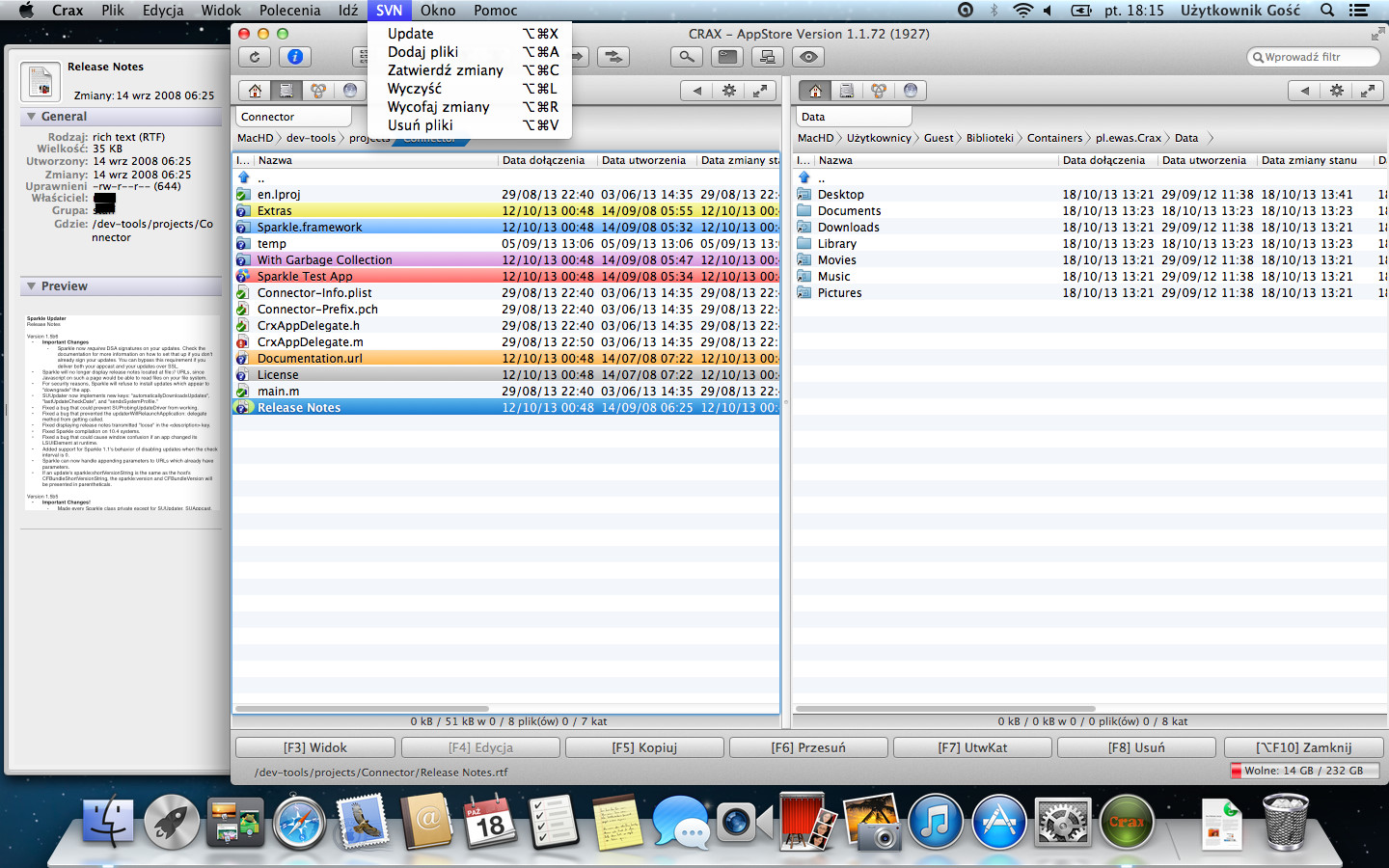The width and height of the screenshot is (1389, 868).
Task: Select the Connector tab in left panel
Action: coord(293,117)
